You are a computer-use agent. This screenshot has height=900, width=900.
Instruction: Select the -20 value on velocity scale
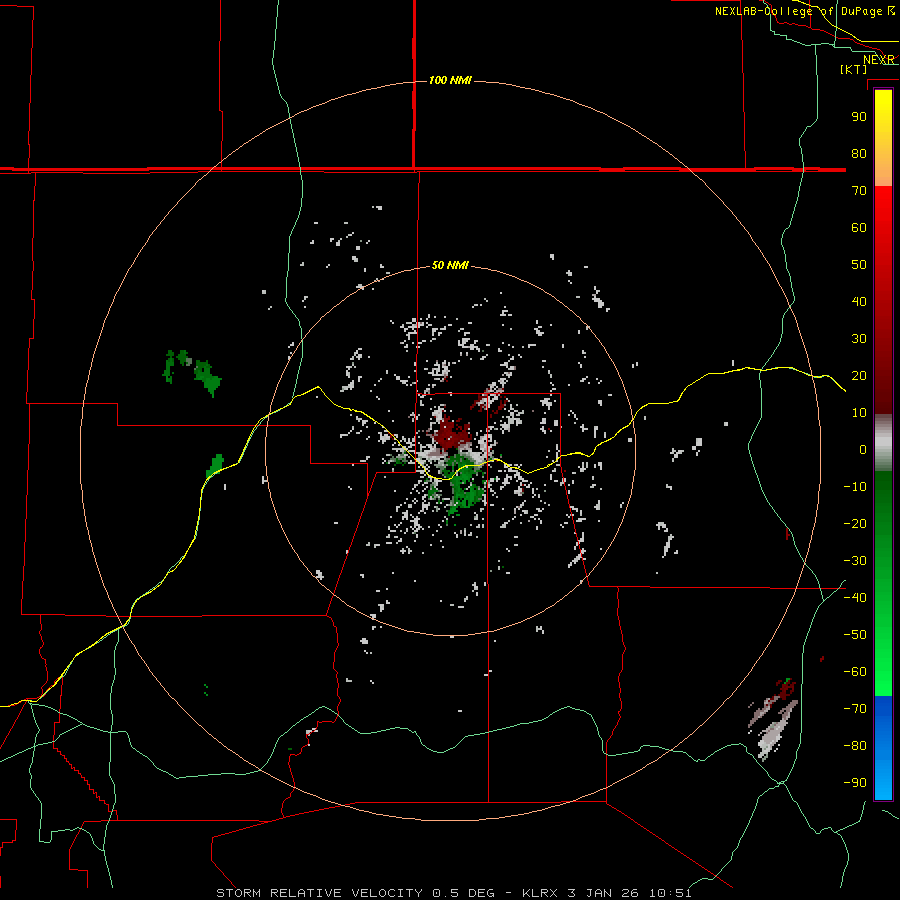pos(855,523)
